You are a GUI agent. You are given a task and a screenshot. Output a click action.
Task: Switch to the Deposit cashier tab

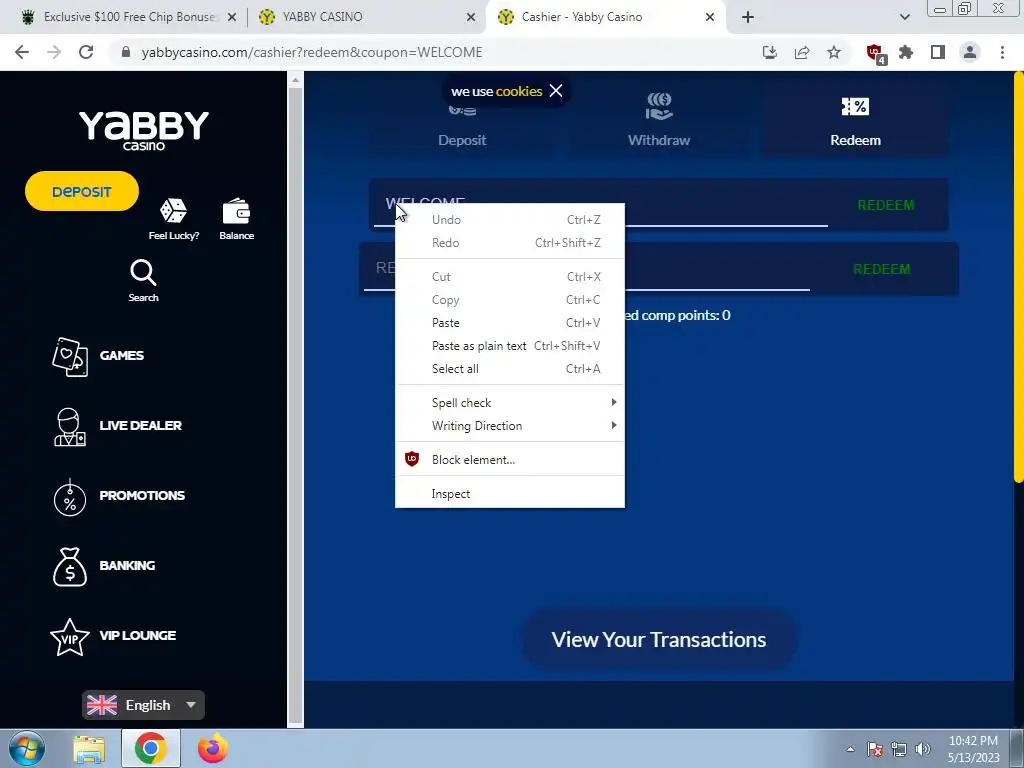pos(462,124)
